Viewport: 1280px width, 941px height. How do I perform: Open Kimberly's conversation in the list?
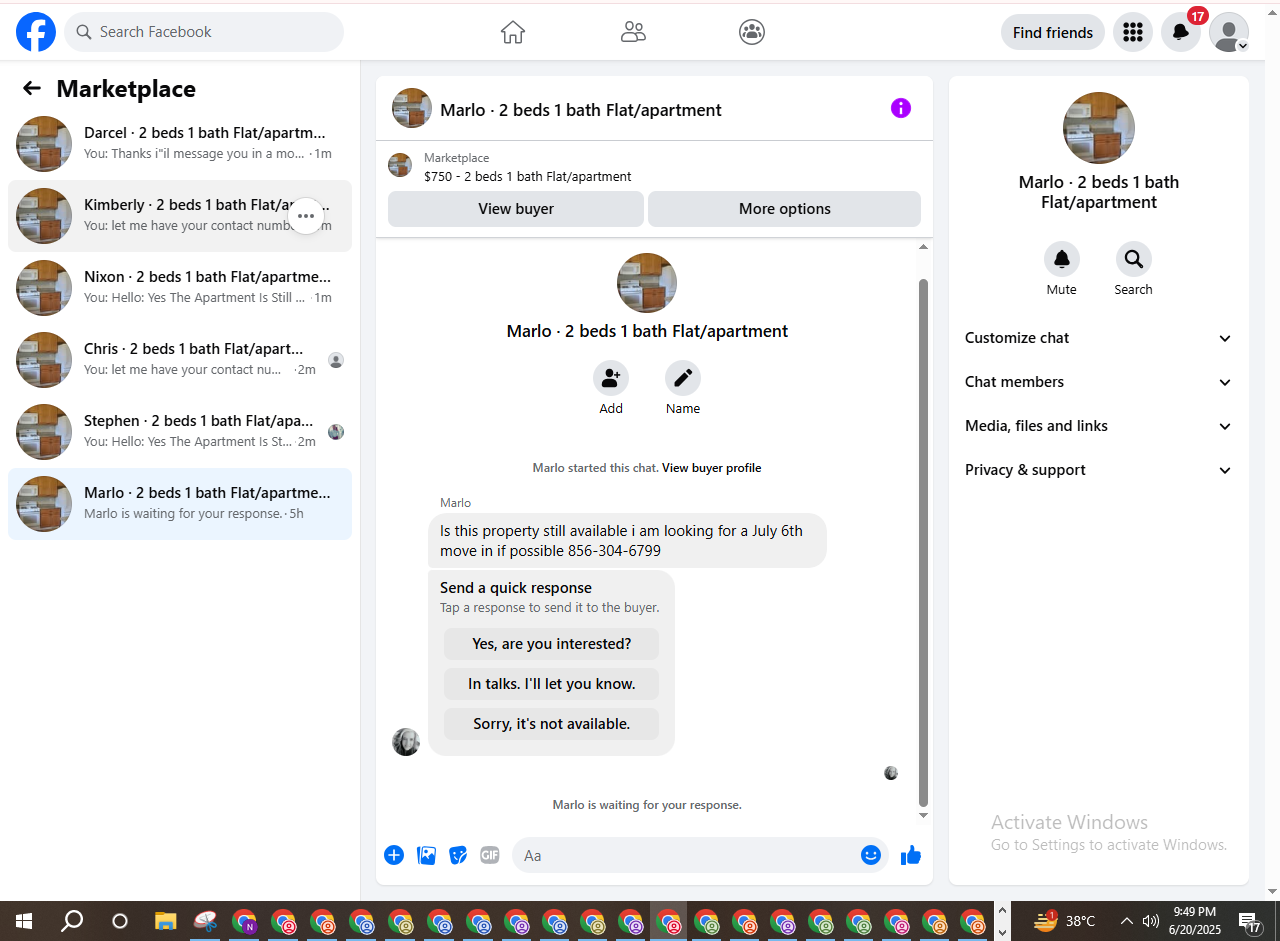coord(180,216)
